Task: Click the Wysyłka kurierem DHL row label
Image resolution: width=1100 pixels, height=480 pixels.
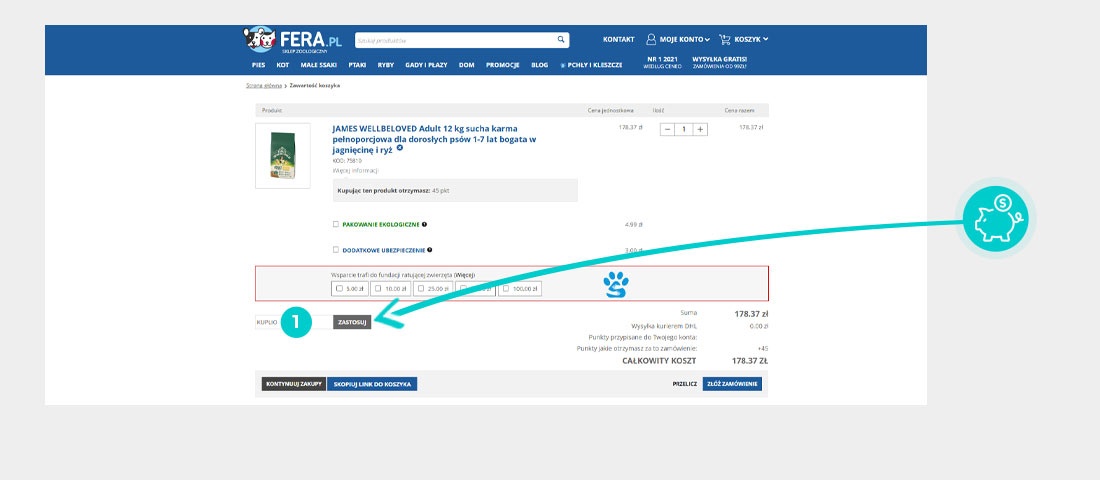Action: (x=664, y=326)
